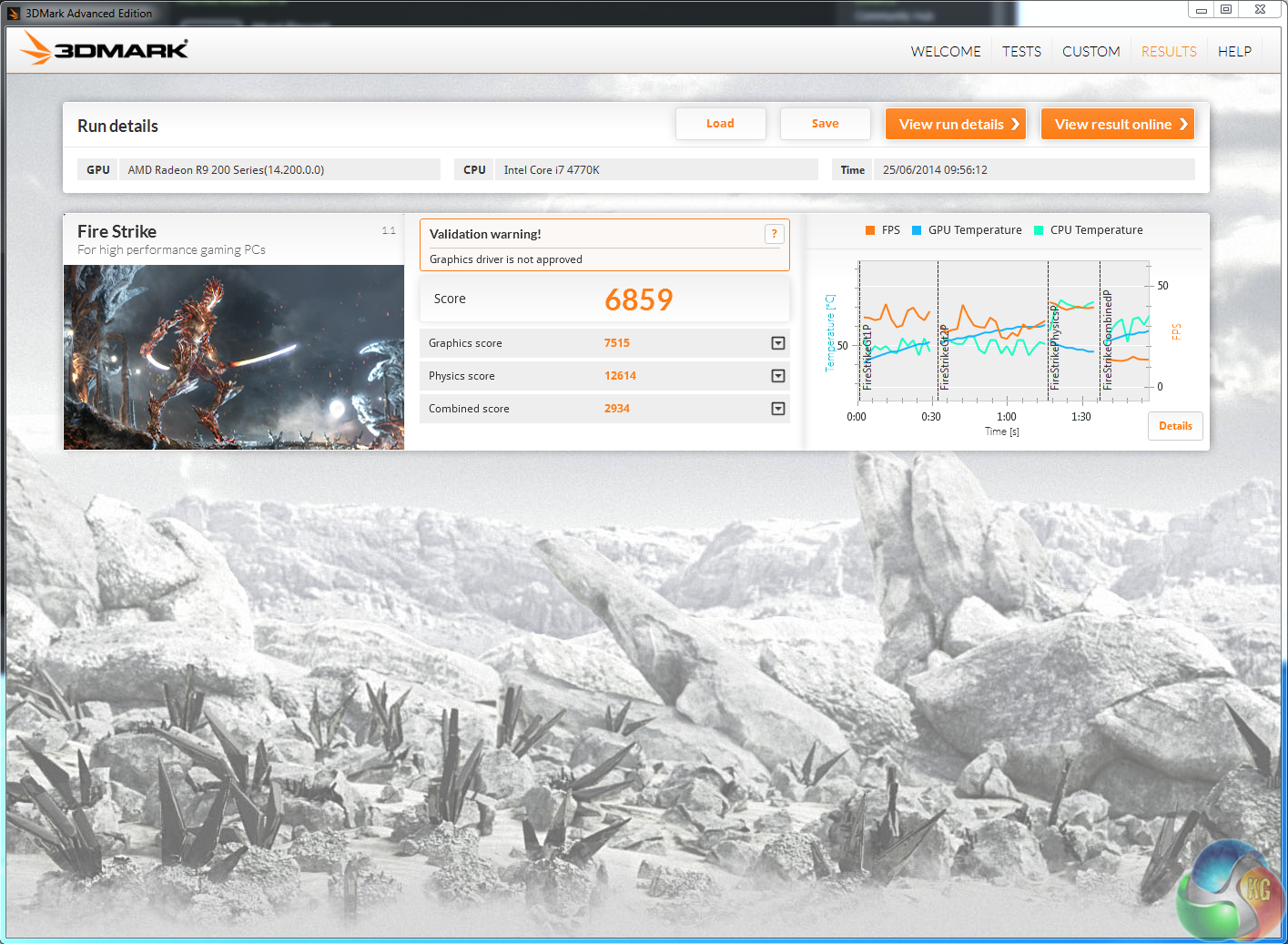The image size is (1288, 944).
Task: Click the Combined score value 2934
Action: pos(617,409)
